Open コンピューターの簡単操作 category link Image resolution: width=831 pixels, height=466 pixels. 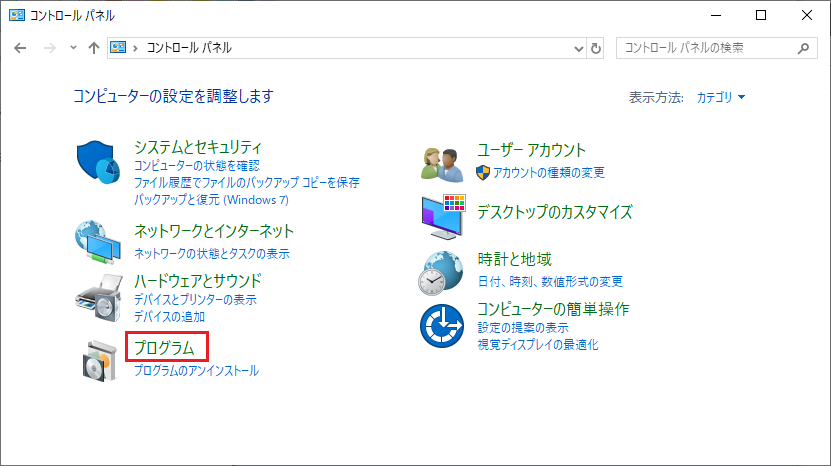click(x=553, y=309)
